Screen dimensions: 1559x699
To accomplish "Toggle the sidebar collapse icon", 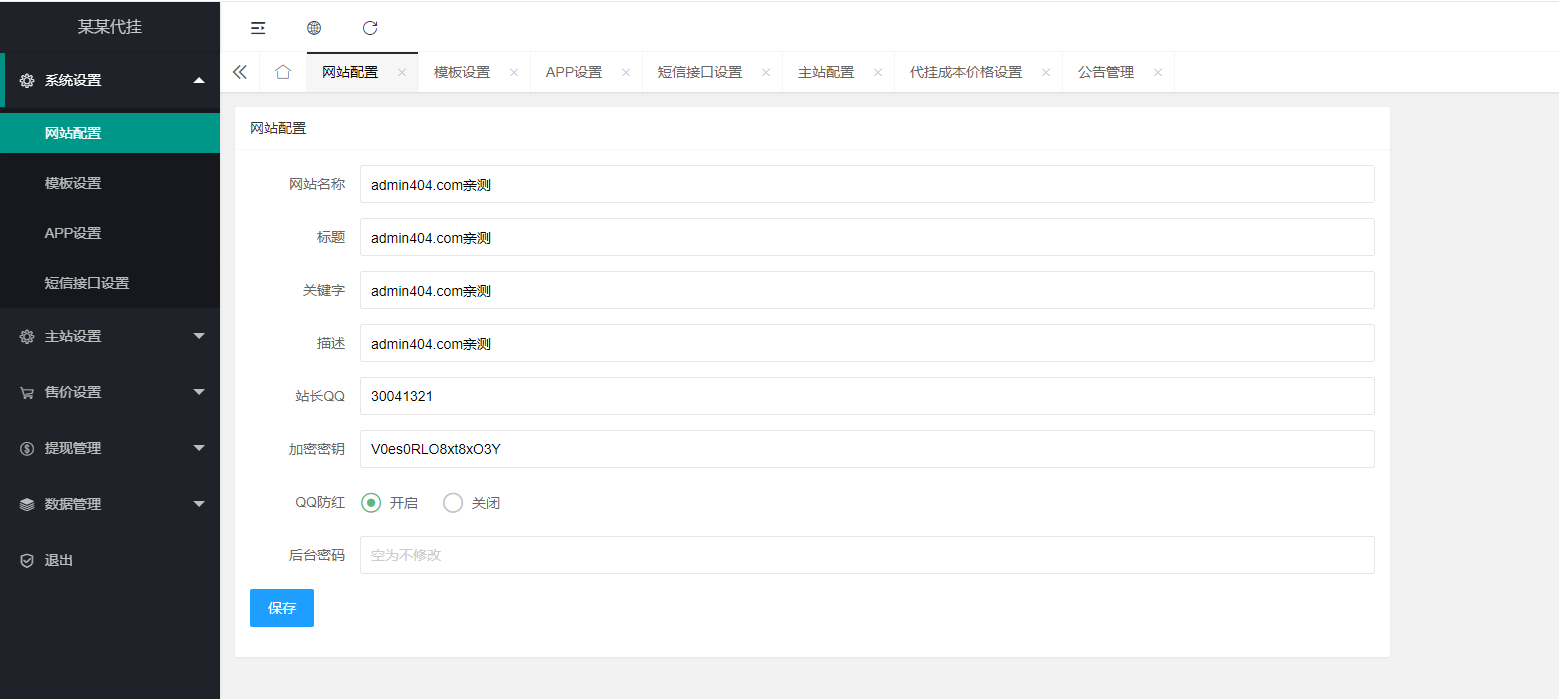I will (258, 28).
